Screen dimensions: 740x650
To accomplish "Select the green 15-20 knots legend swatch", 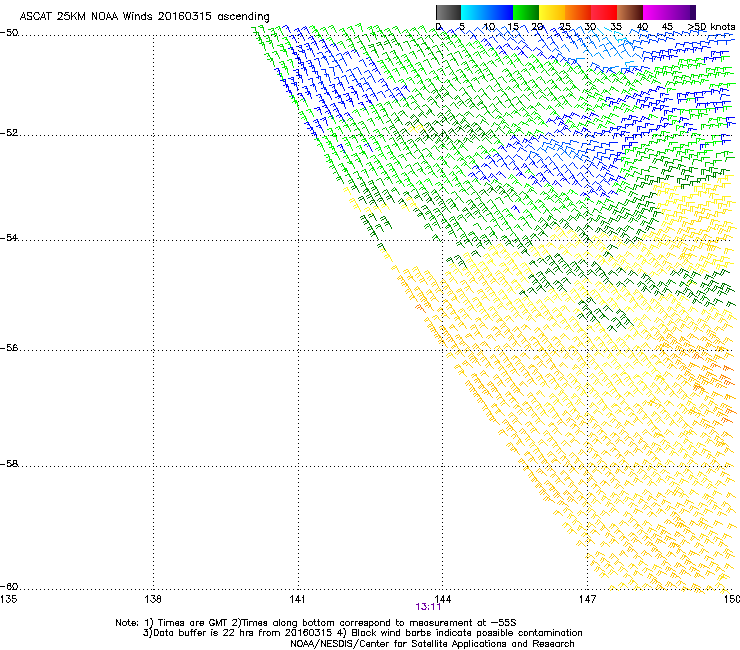I will [526, 12].
